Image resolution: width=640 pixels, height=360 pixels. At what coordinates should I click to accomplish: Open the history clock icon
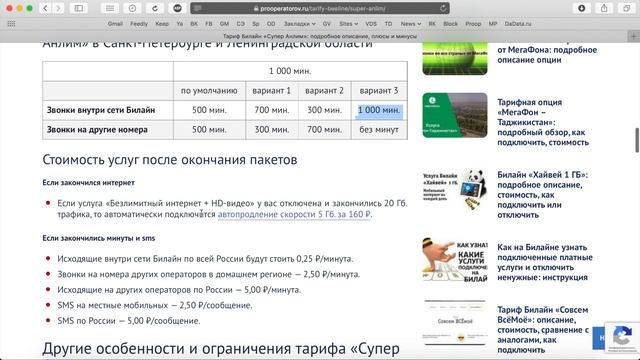tap(132, 8)
